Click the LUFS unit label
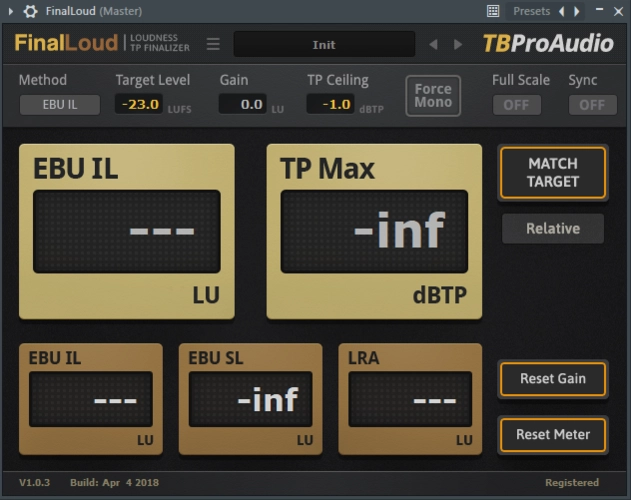 click(179, 110)
